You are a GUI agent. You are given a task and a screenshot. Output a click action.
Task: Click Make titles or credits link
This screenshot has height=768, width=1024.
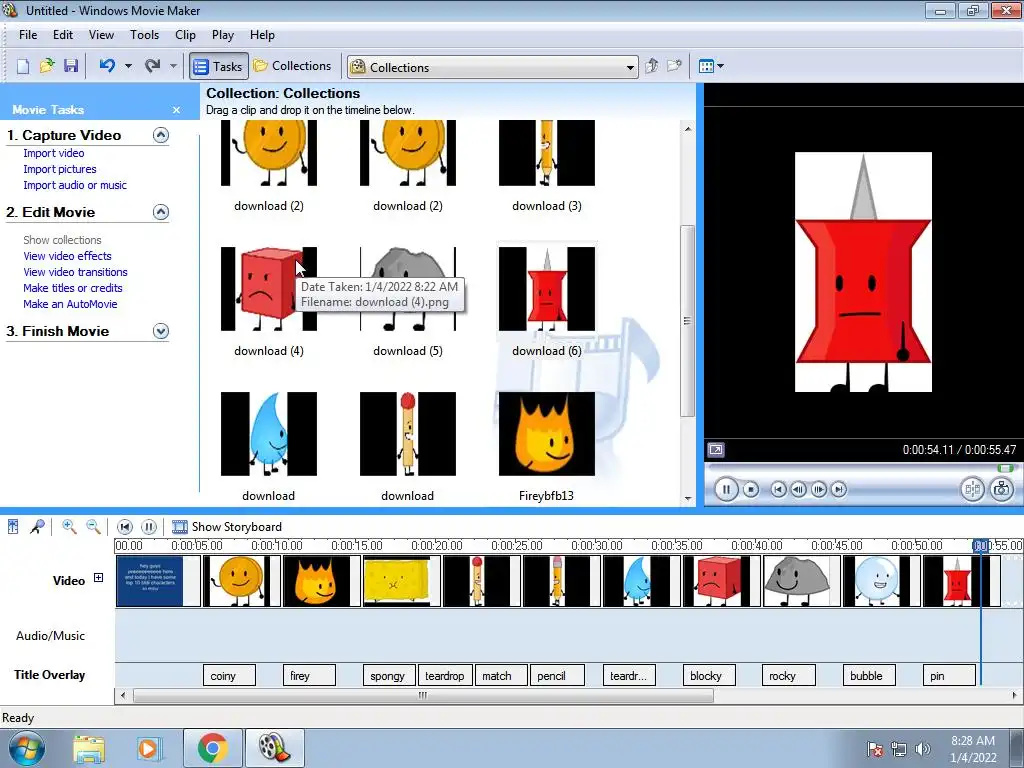point(72,288)
